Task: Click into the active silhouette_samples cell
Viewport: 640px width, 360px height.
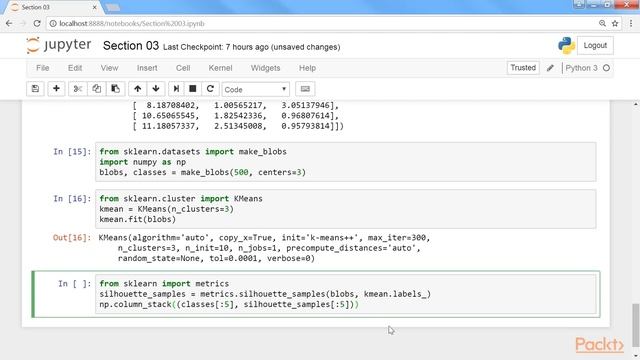Action: tap(345, 294)
